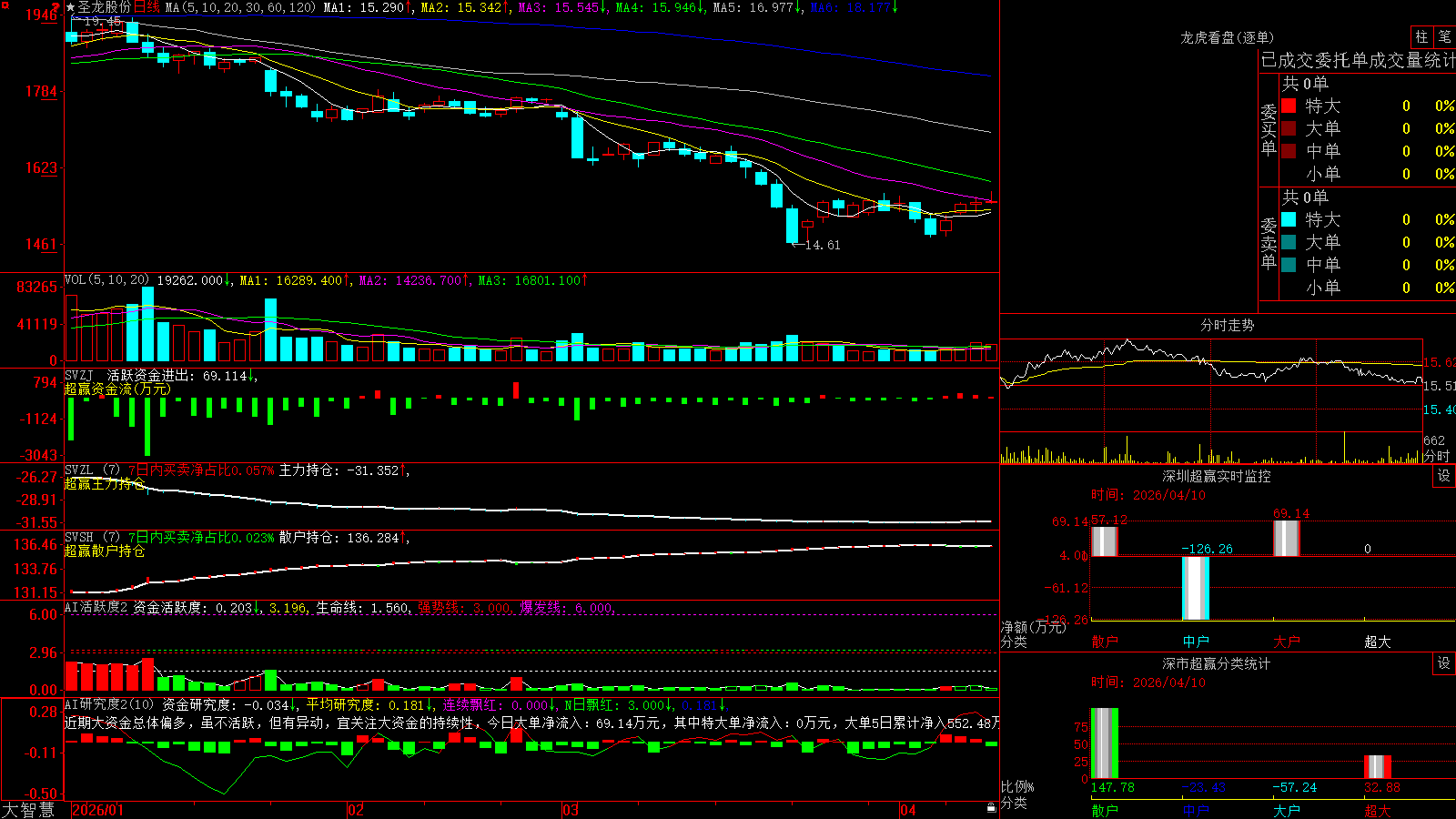Click cyan 特大 sell-order color swatch
The width and height of the screenshot is (1456, 819).
[x=1289, y=219]
